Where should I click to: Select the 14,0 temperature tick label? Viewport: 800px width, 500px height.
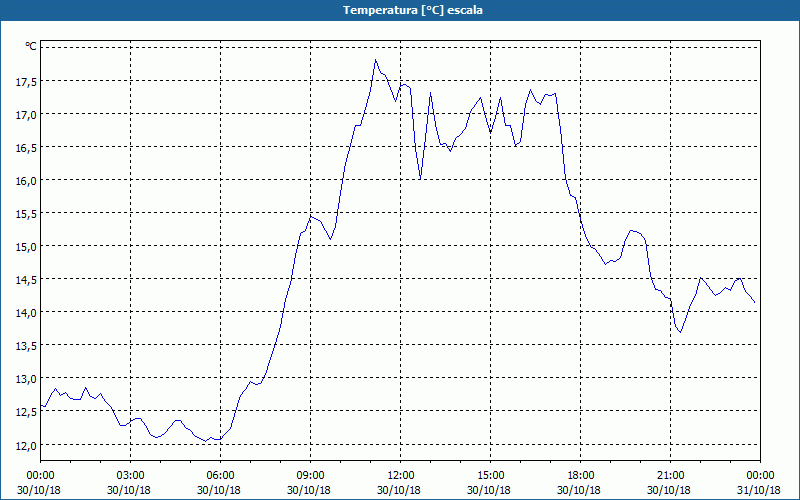pos(26,312)
